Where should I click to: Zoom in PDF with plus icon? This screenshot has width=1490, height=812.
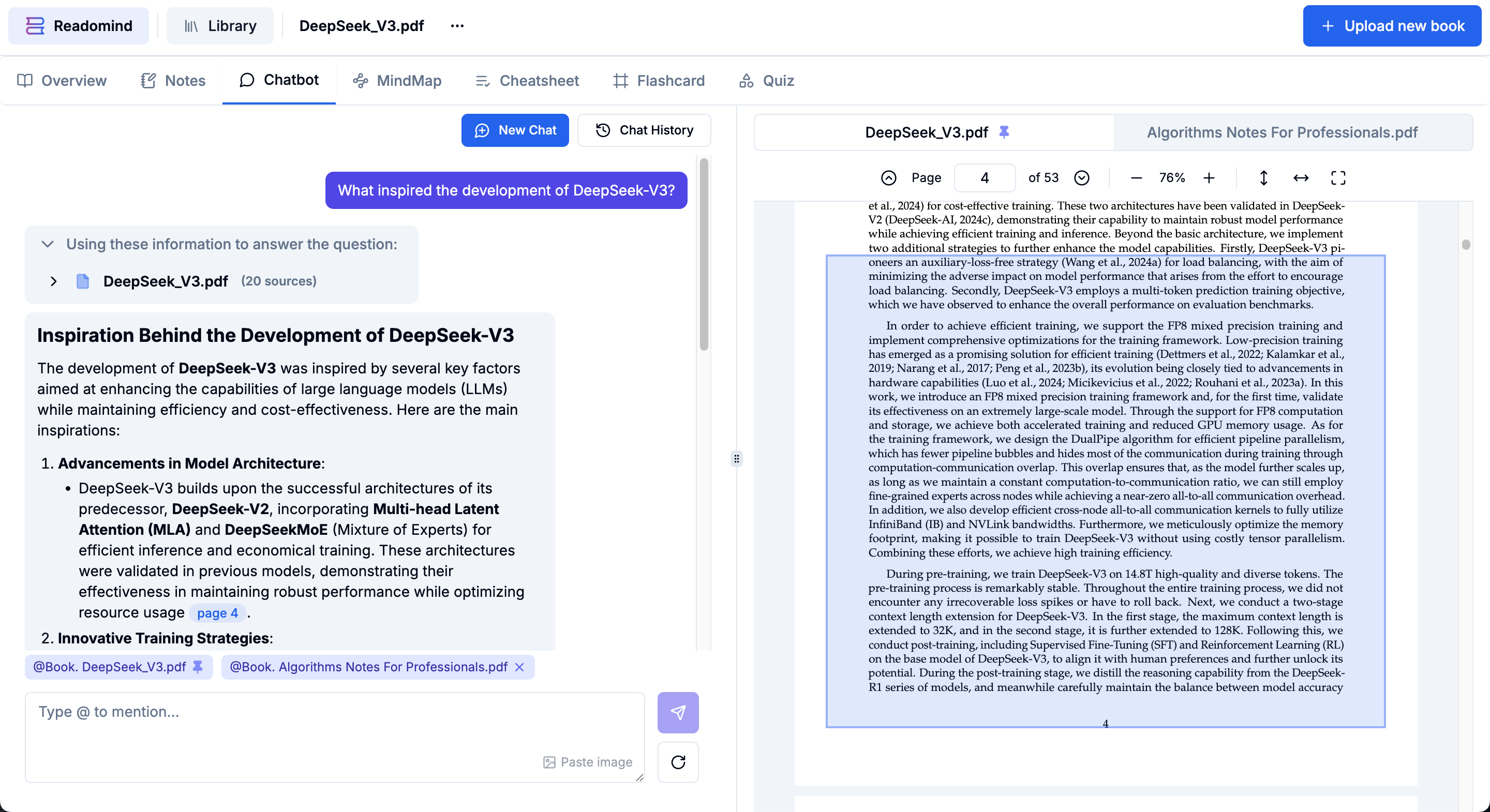[x=1209, y=177]
